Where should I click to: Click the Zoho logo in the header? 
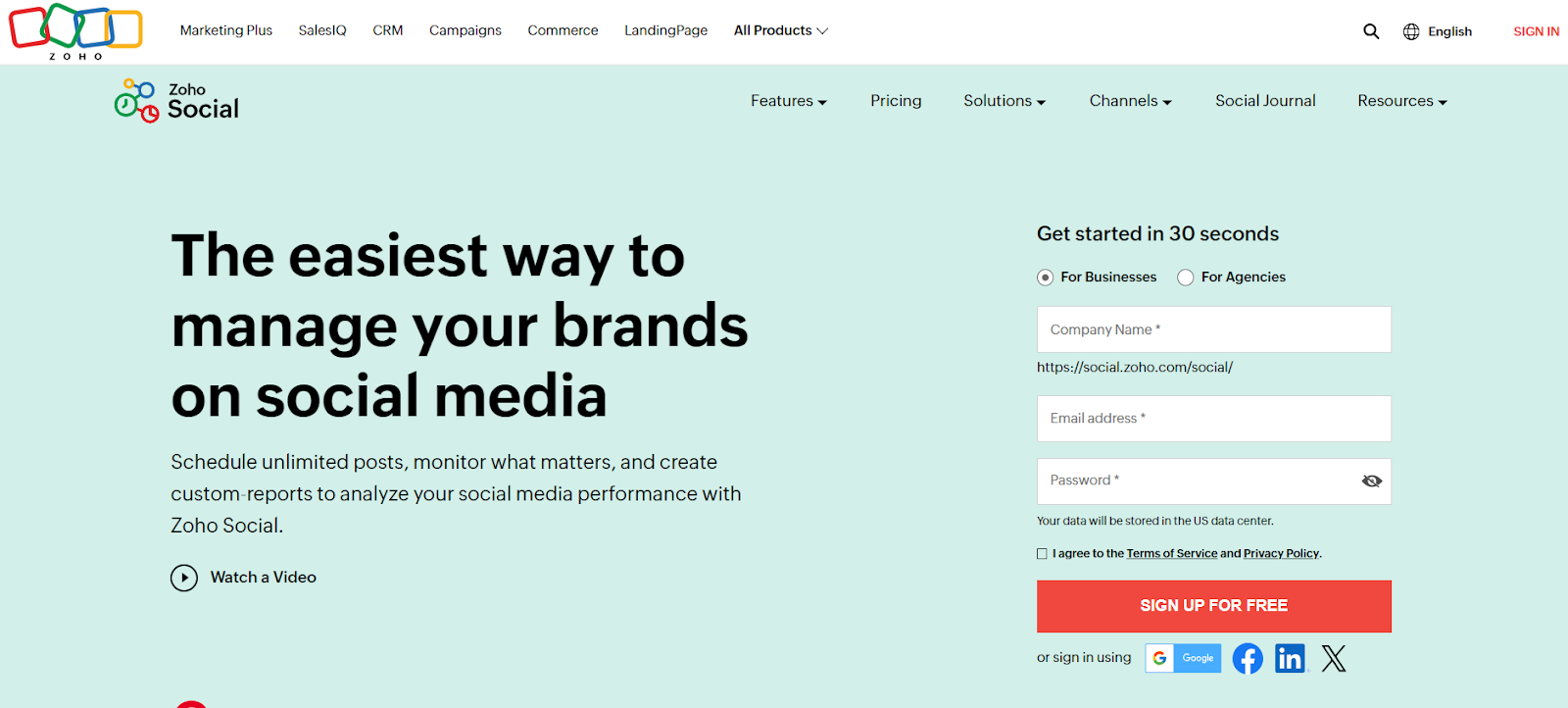pos(75,30)
